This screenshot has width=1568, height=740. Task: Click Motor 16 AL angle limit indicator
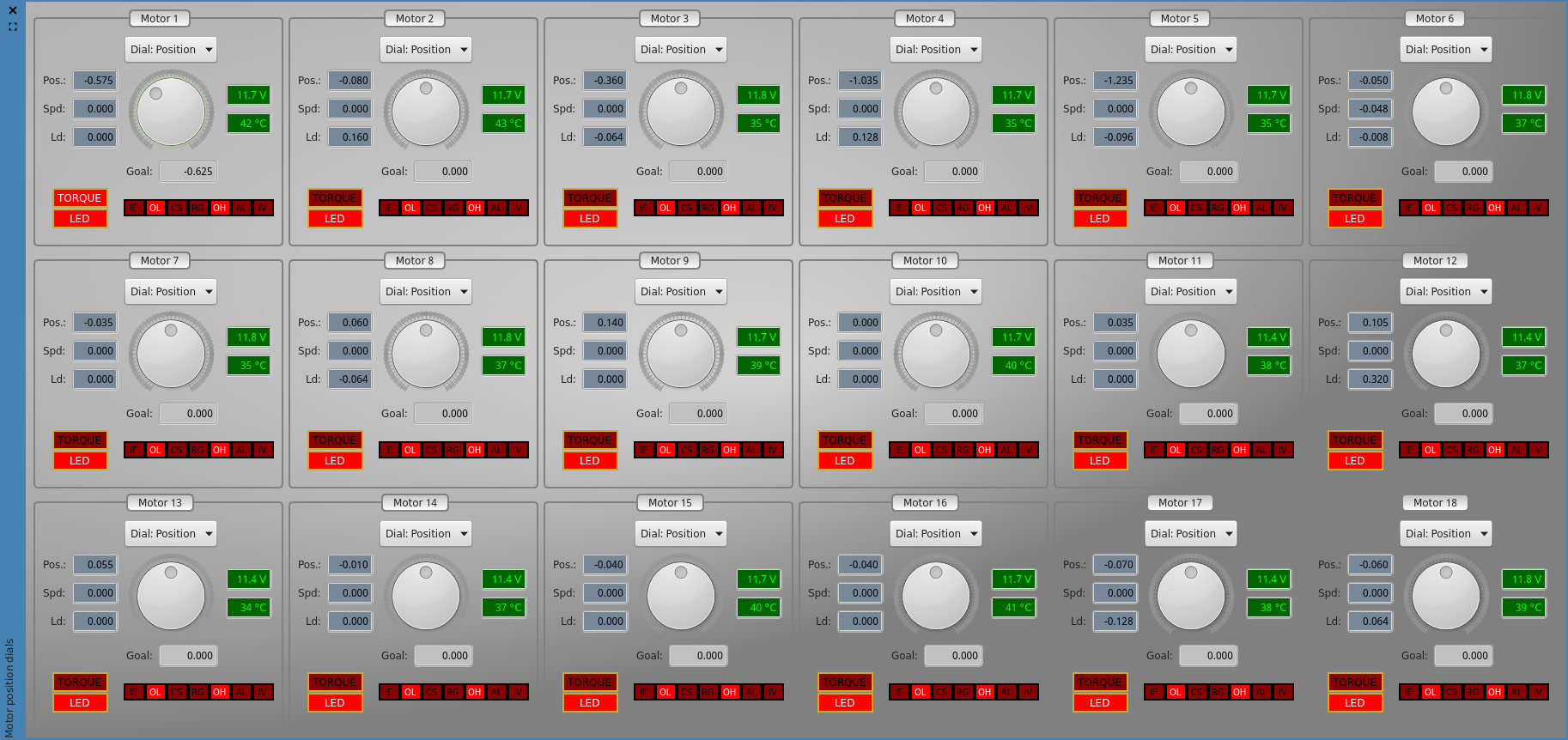[x=1006, y=692]
